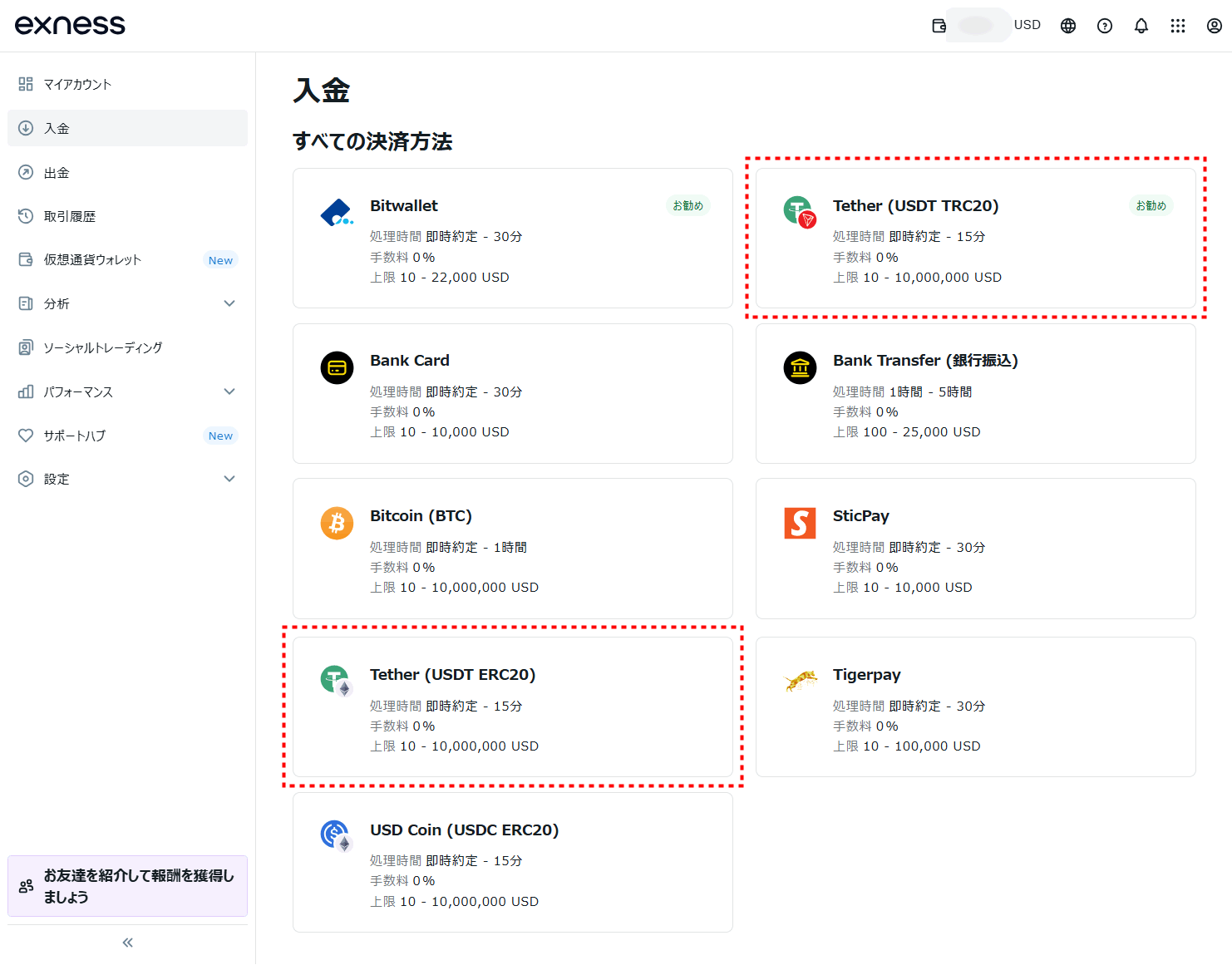Open the refer a friend banner

pos(127,886)
